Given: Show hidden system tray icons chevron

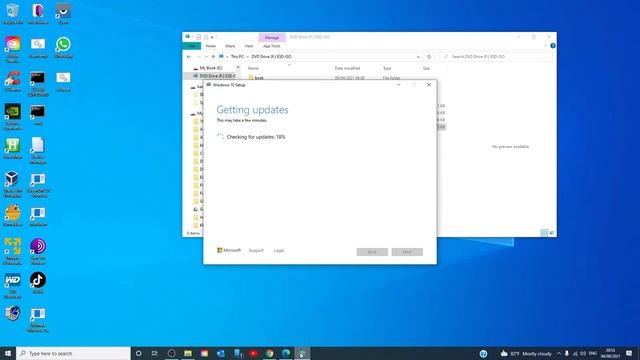Looking at the screenshot, I should click(x=559, y=353).
